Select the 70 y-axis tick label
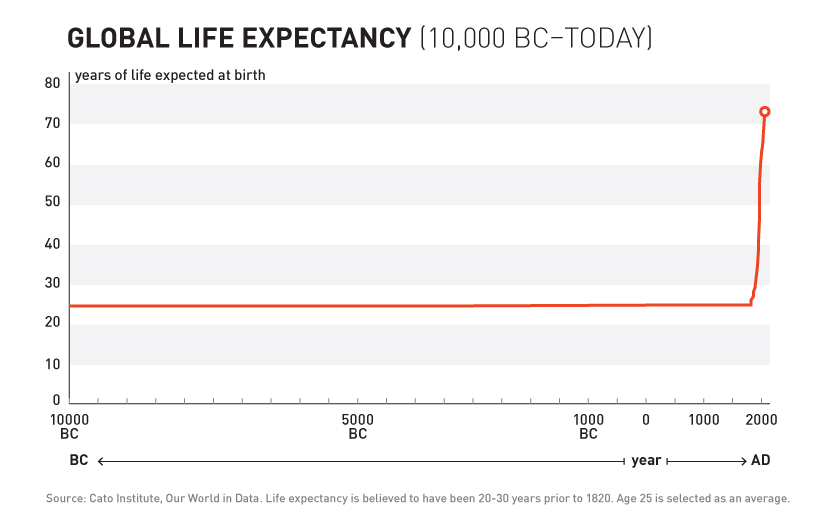This screenshot has height=519, width=820. point(53,124)
